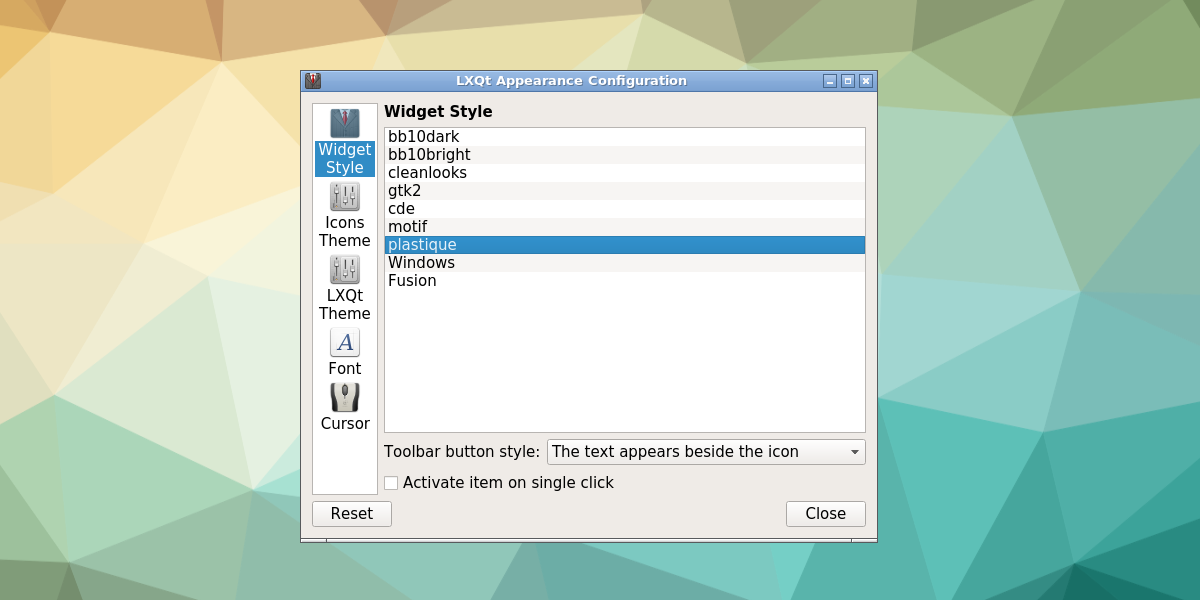
Task: Minimize the LXQt Appearance Configuration window
Action: (830, 81)
